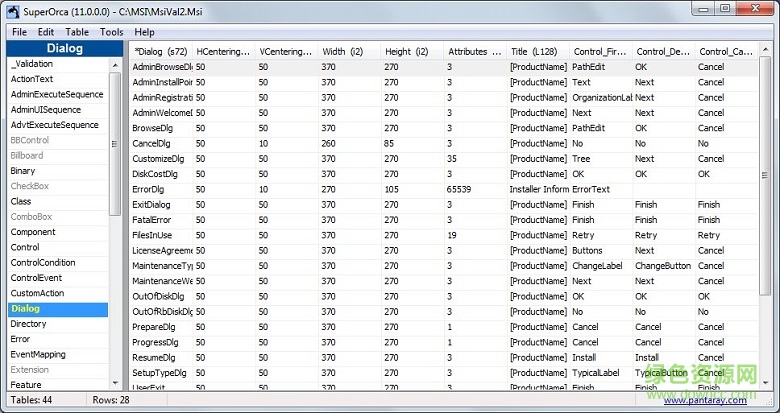Viewport: 780px width, 413px height.
Task: Click the Rows: 28 status bar entry
Action: pos(110,400)
